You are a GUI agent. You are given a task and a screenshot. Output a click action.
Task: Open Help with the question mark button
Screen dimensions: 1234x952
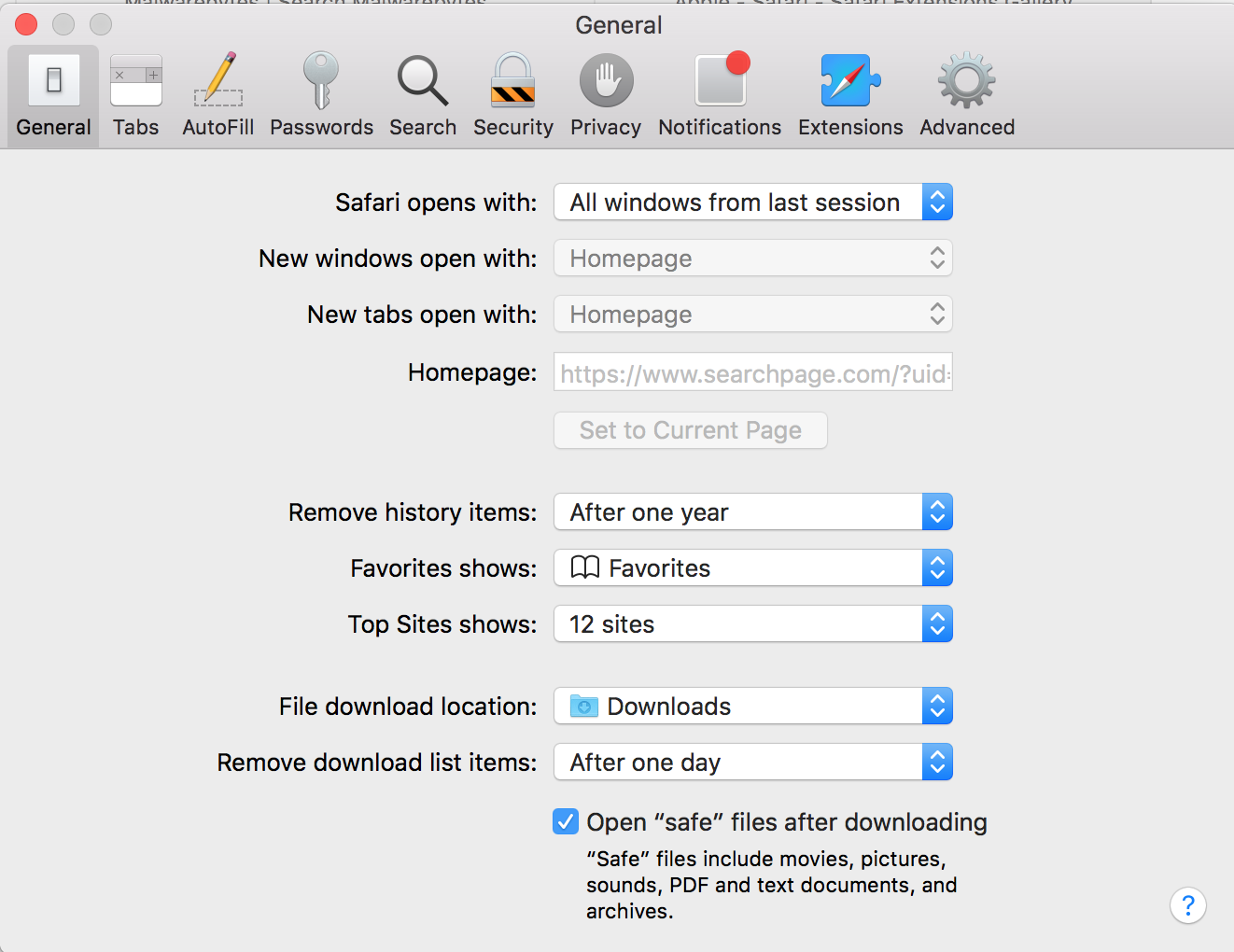point(1188,905)
